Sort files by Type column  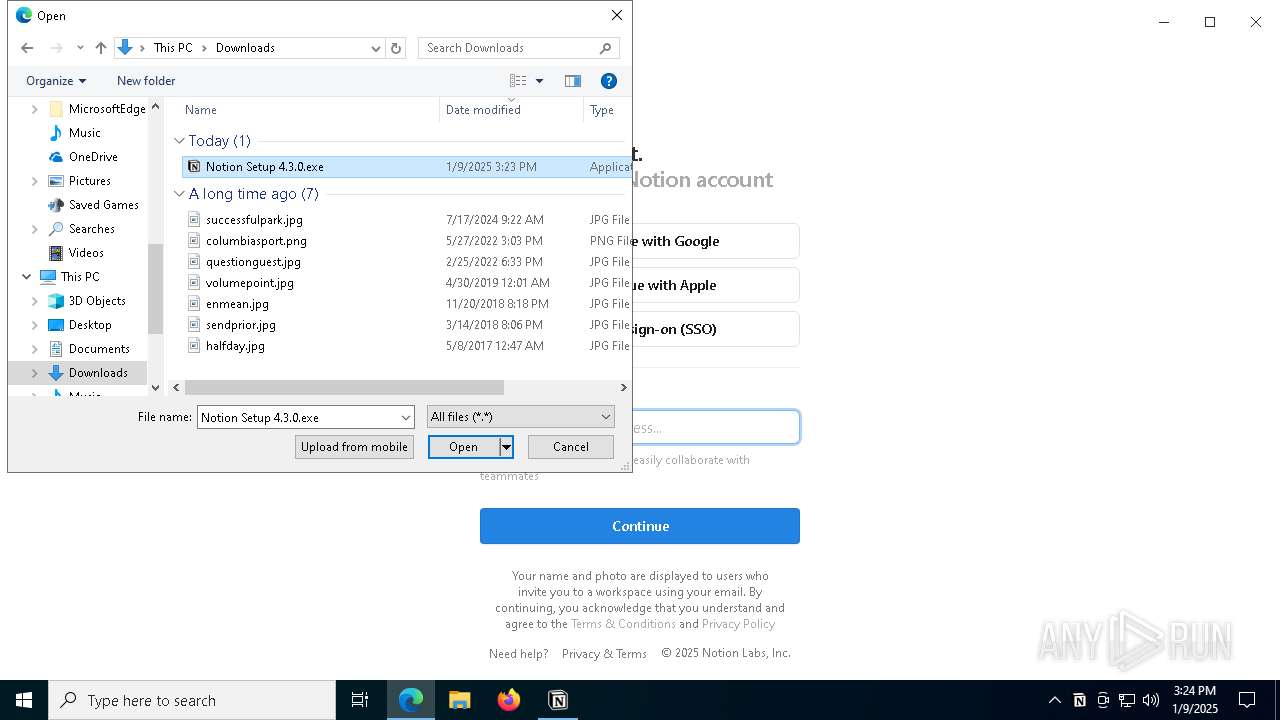(x=602, y=110)
